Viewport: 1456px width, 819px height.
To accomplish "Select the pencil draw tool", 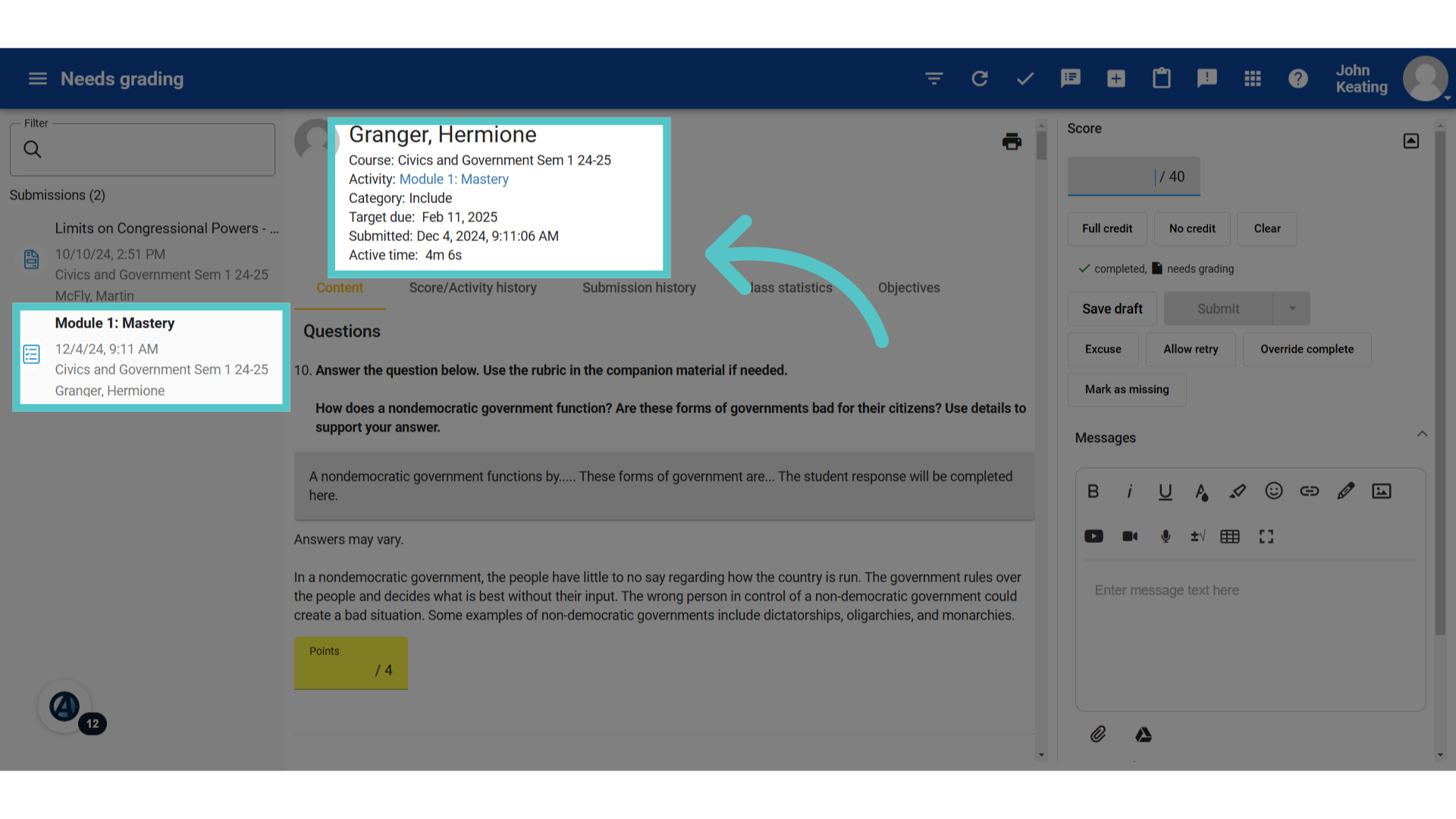I will tap(1346, 491).
